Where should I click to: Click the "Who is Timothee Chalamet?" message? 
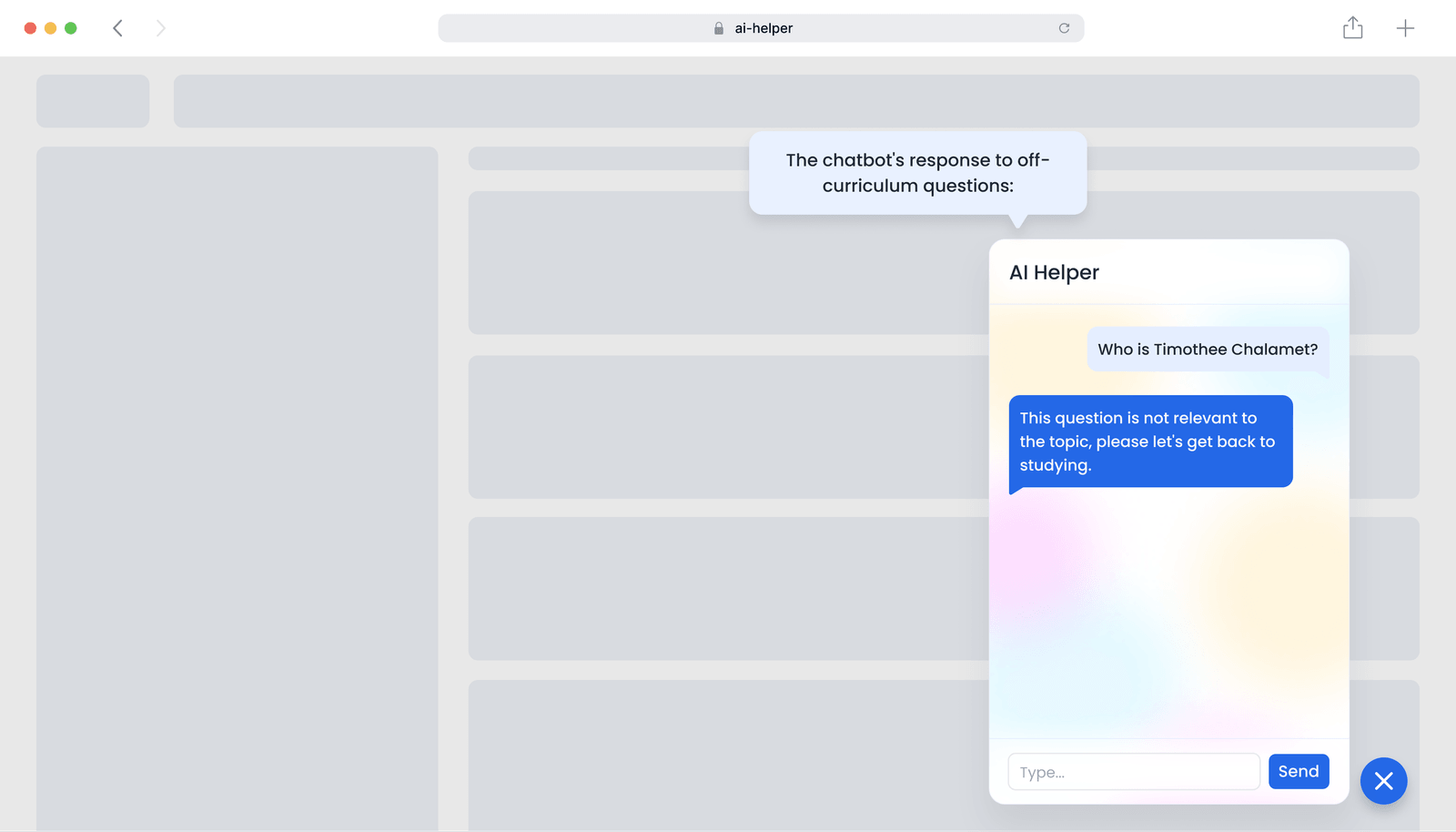[x=1207, y=350]
